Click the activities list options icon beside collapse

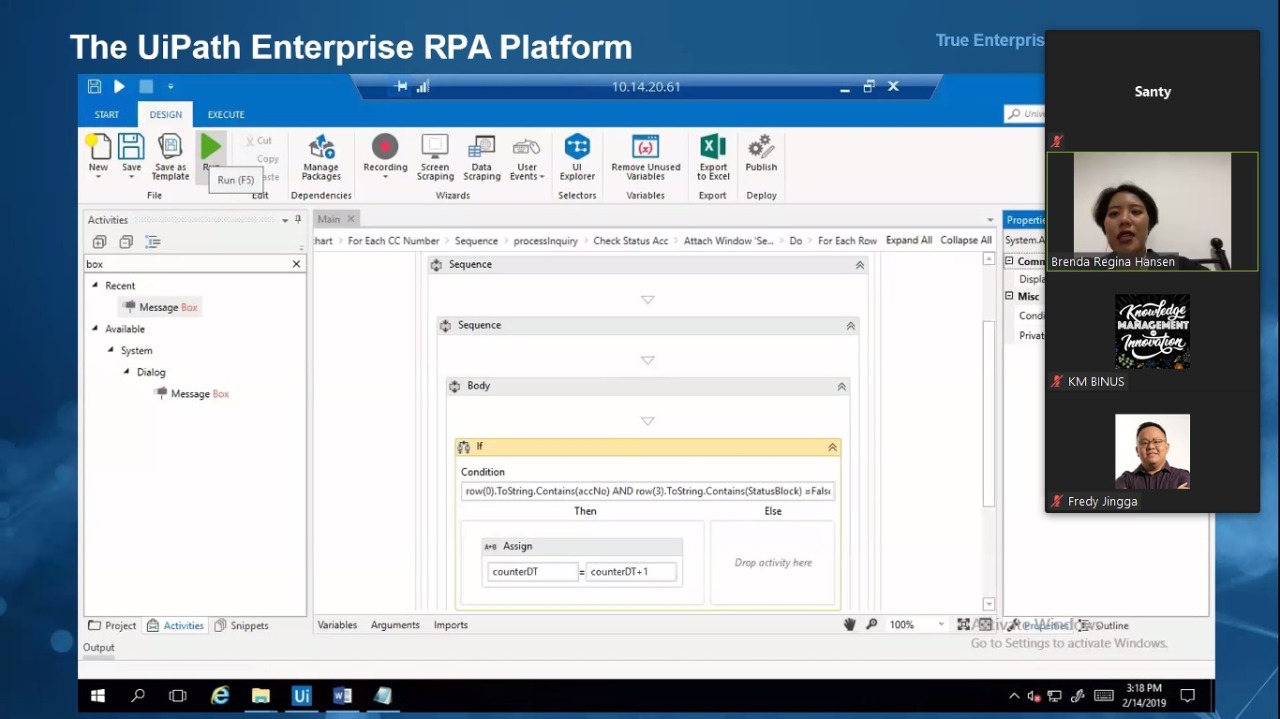[152, 242]
